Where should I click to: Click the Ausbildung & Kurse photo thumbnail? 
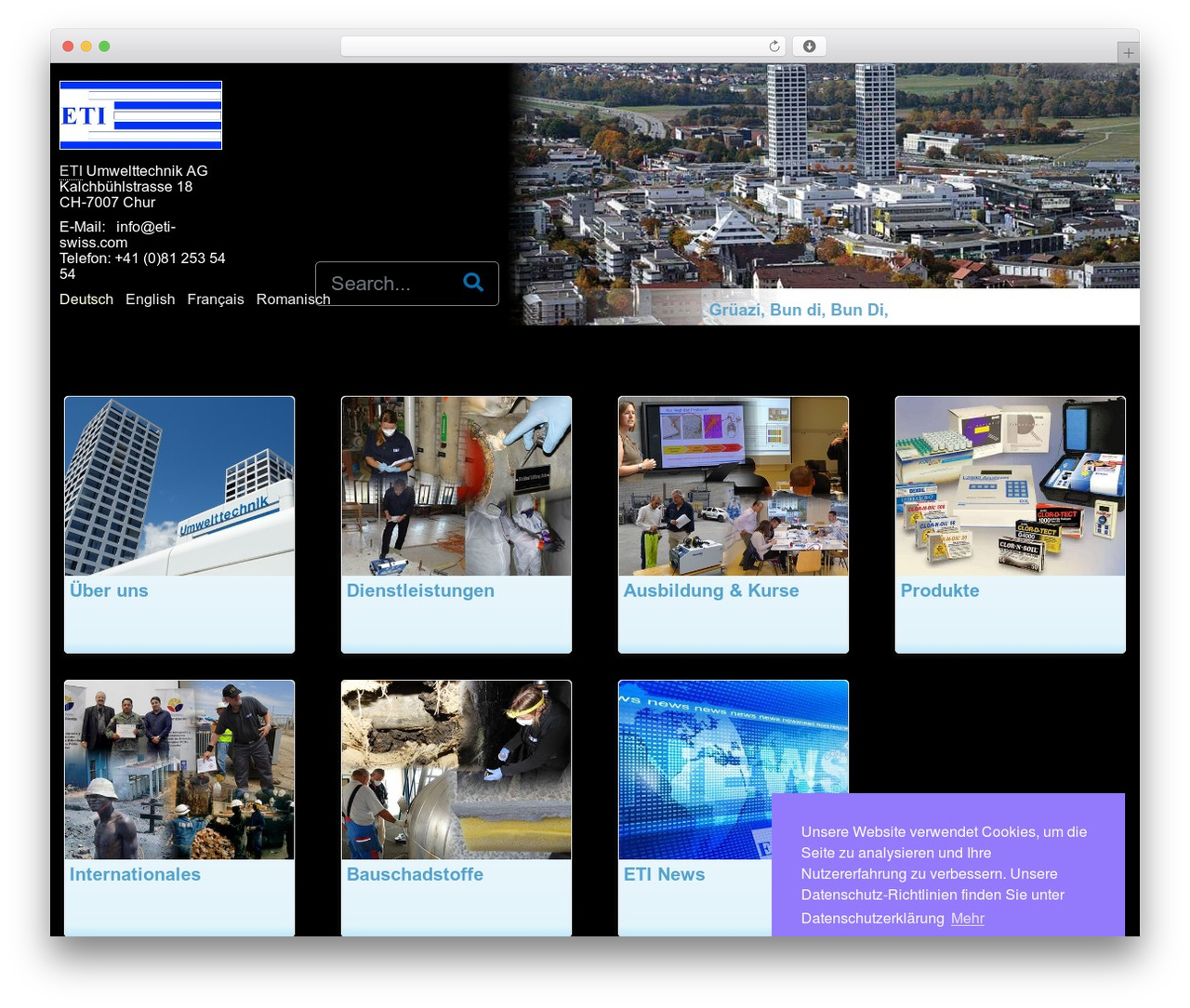click(734, 486)
